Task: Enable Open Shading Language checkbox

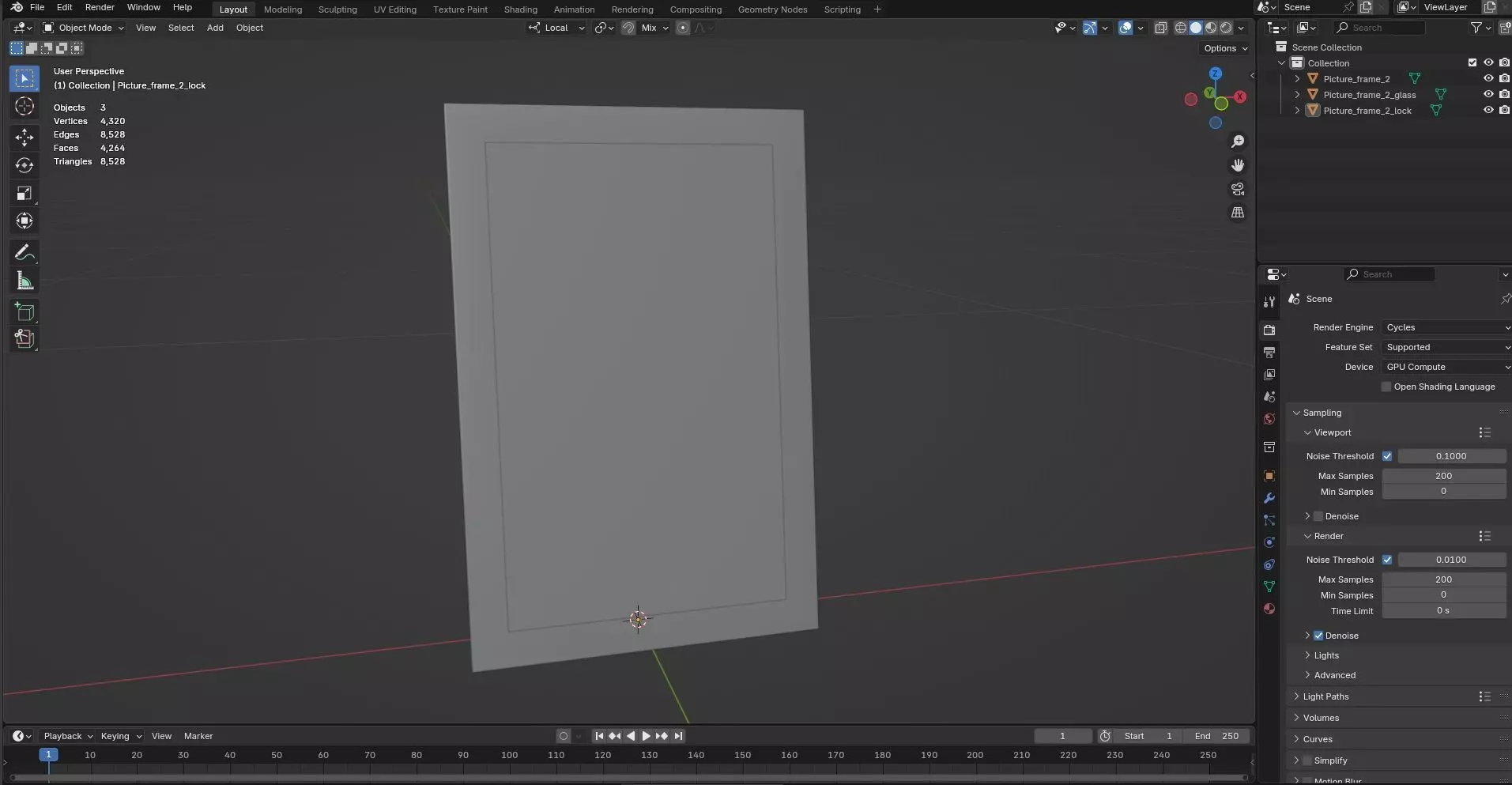Action: pyautogui.click(x=1386, y=387)
